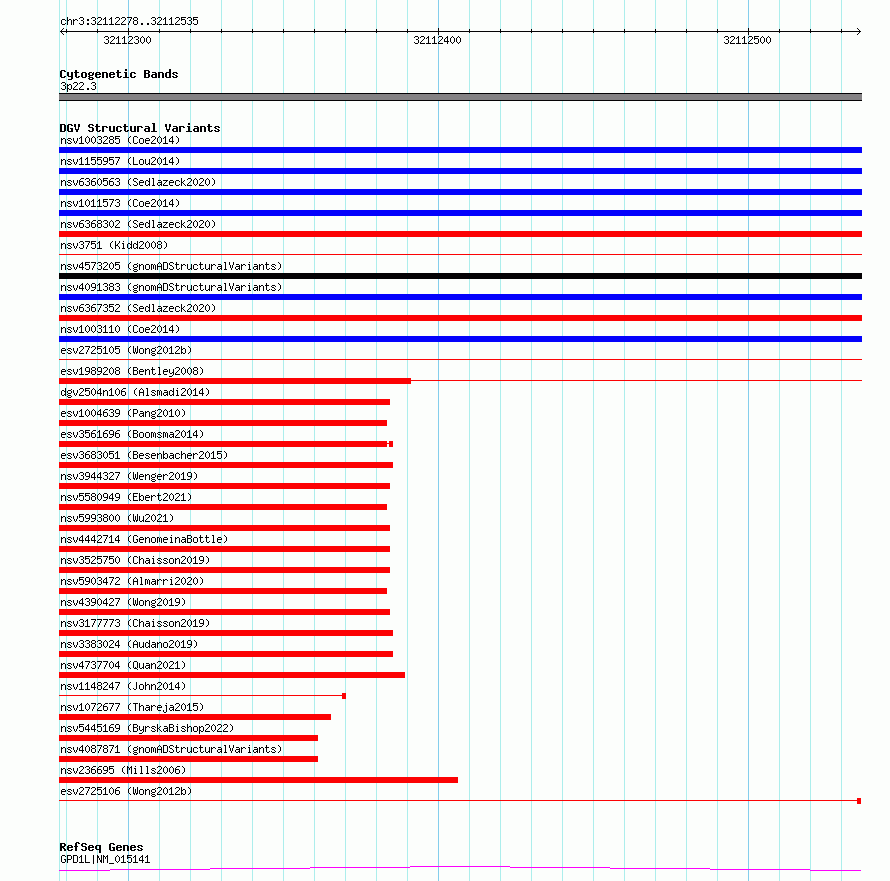Click nsv6368302 (Sedlazeck2020) label
Viewport: 890px width, 881px height.
(x=138, y=224)
